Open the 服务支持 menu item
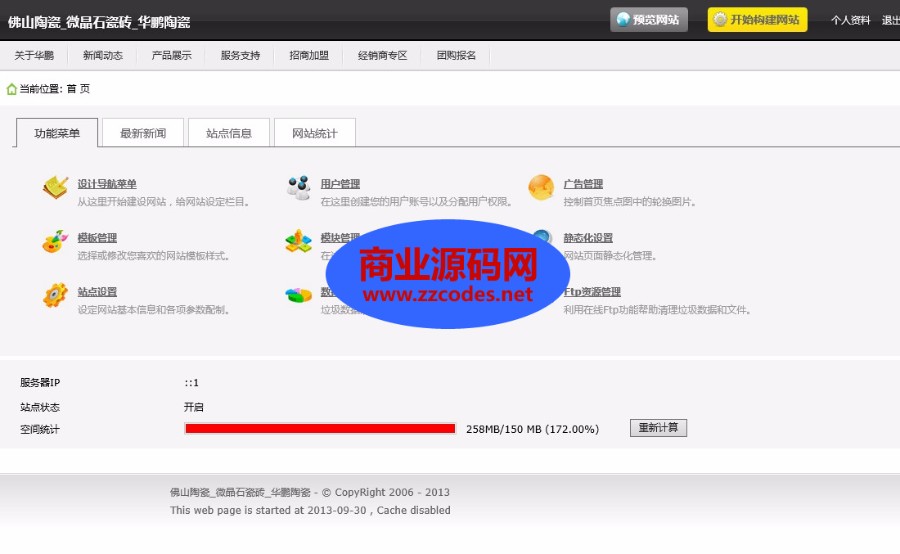Viewport: 900px width, 554px height. (240, 56)
